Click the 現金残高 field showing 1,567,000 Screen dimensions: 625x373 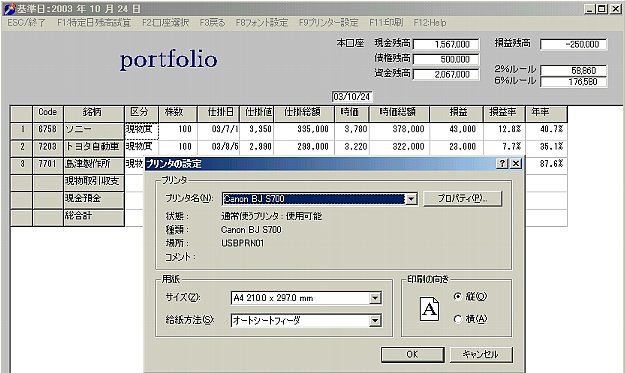[446, 44]
